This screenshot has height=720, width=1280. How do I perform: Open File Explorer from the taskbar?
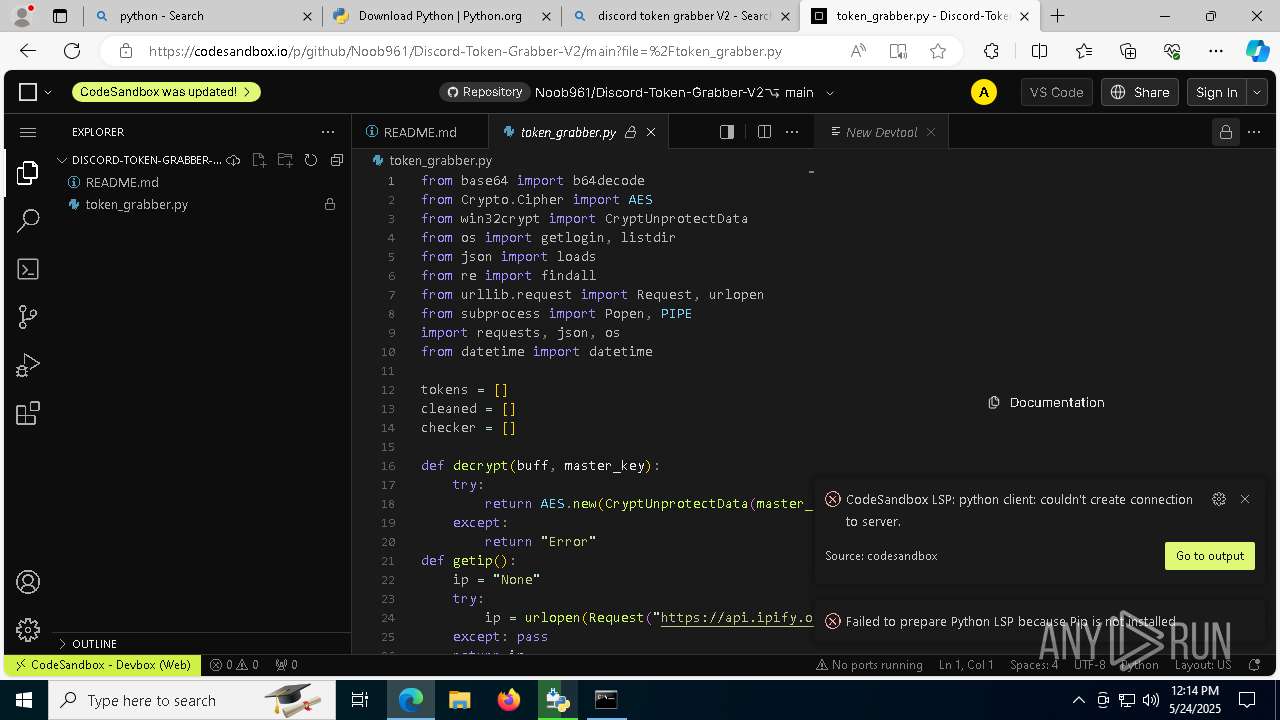click(x=459, y=700)
